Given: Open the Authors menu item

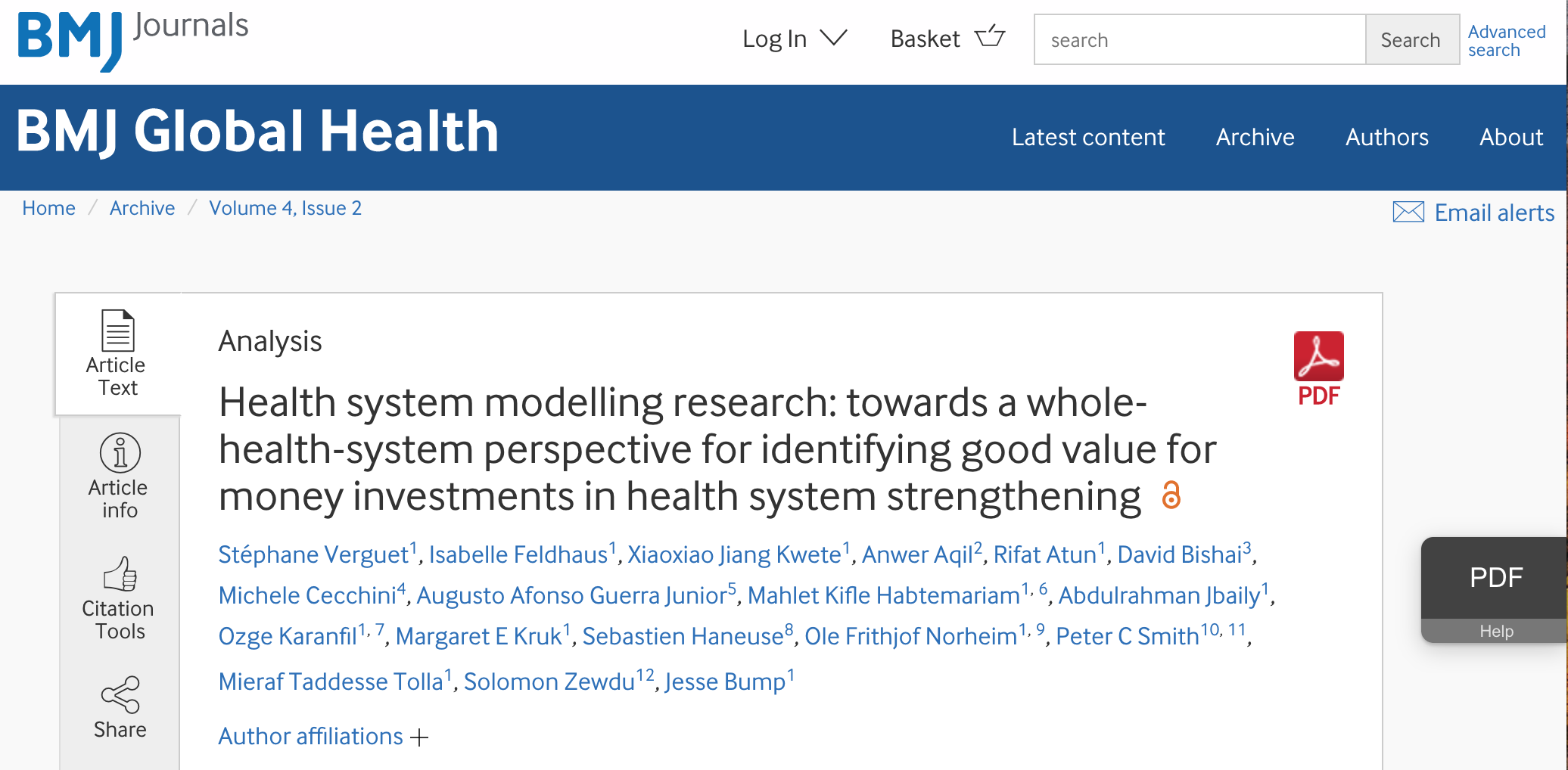Looking at the screenshot, I should coord(1386,138).
